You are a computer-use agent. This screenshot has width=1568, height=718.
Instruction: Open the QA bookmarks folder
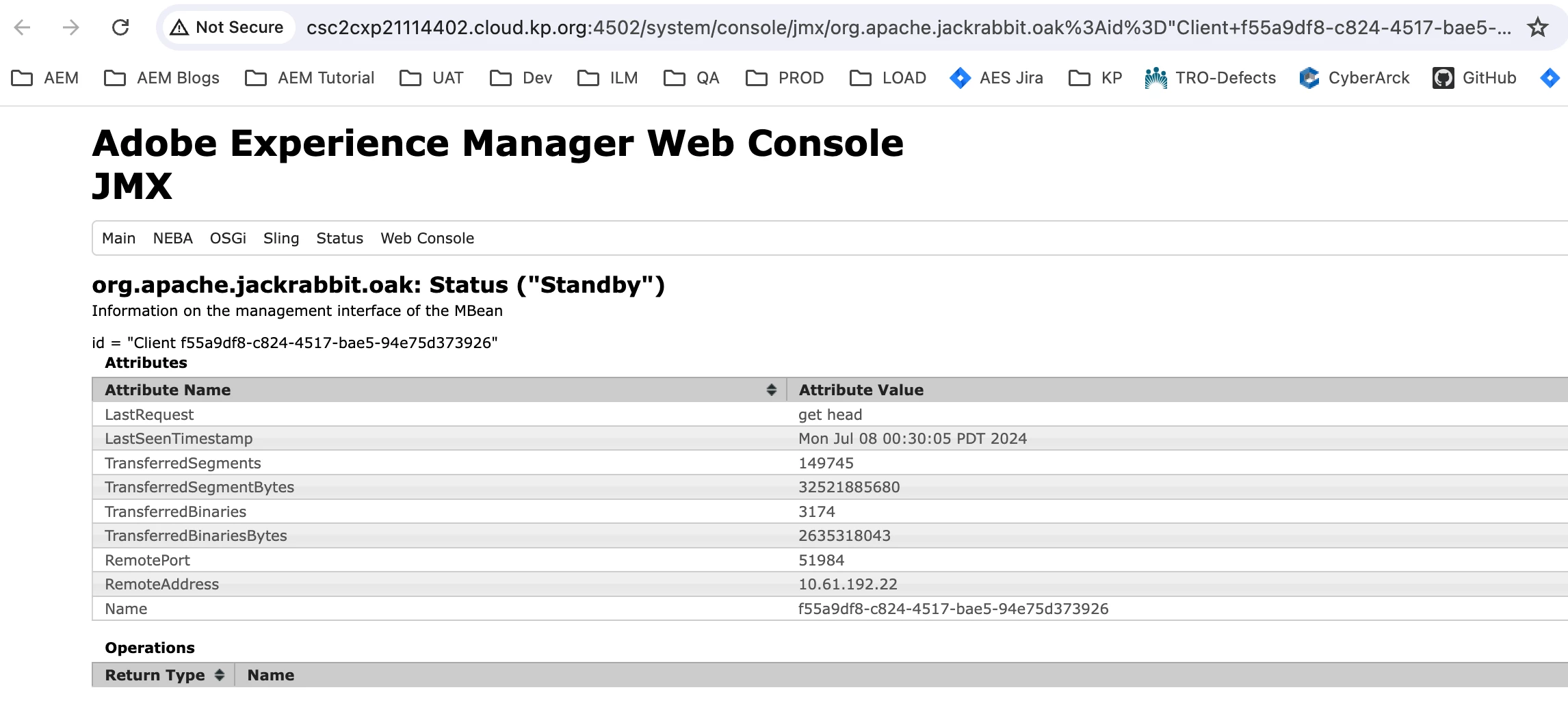pyautogui.click(x=692, y=78)
